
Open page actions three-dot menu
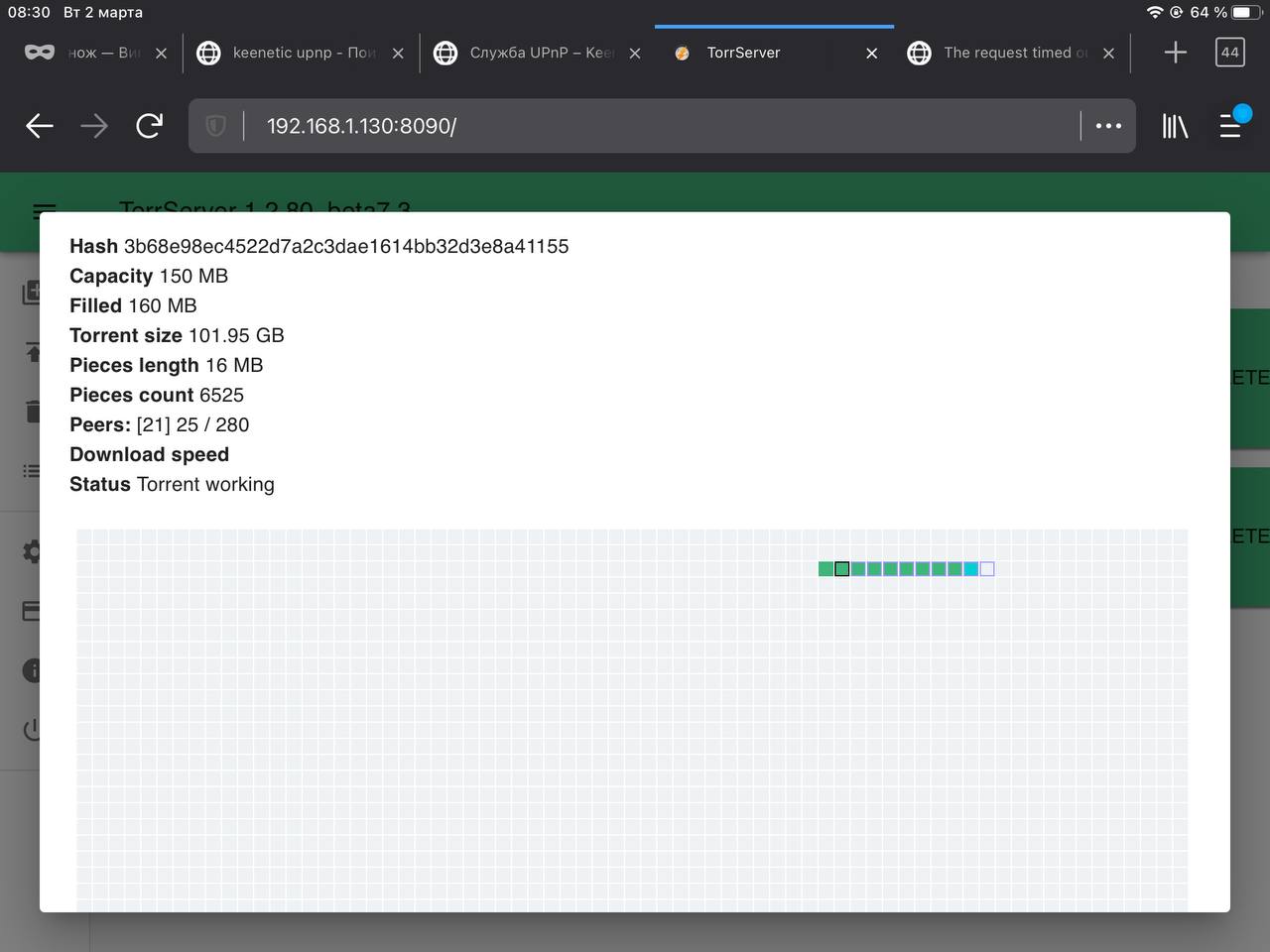coord(1108,126)
